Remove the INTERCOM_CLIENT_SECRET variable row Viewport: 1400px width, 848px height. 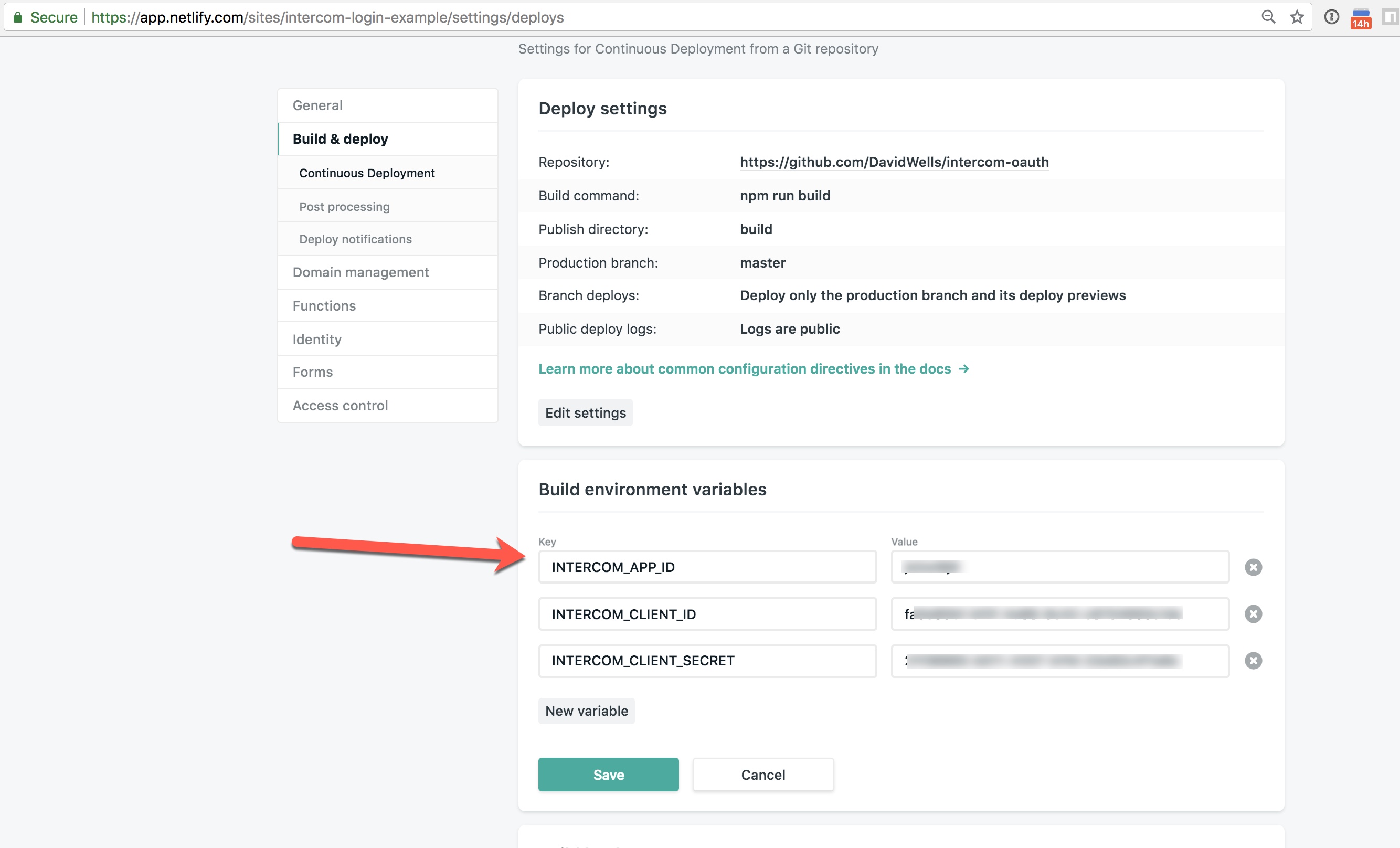point(1253,660)
